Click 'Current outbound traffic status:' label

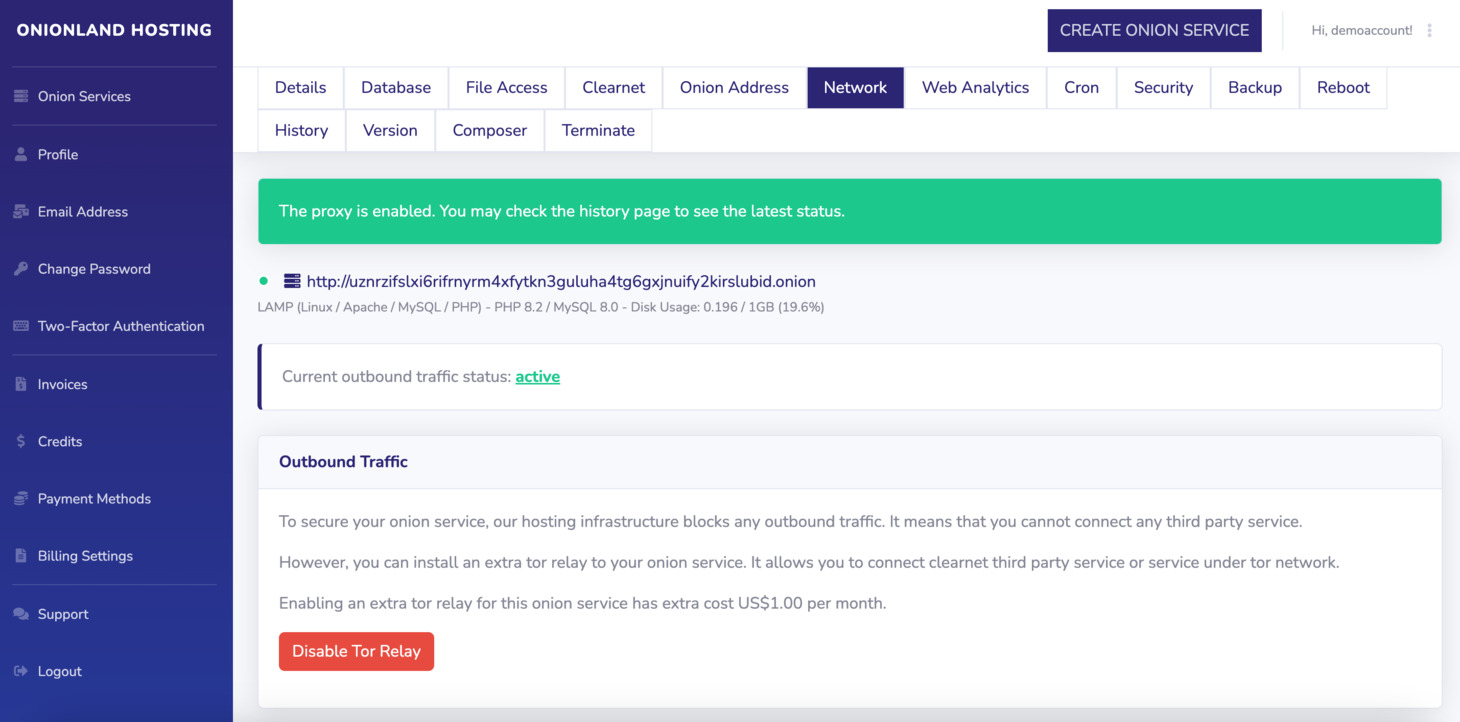(x=396, y=377)
